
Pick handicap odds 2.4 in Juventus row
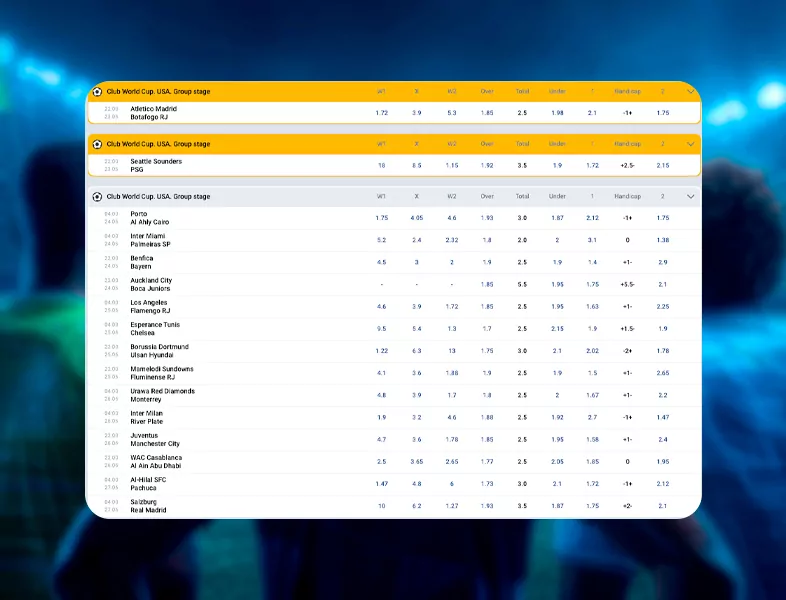point(663,440)
